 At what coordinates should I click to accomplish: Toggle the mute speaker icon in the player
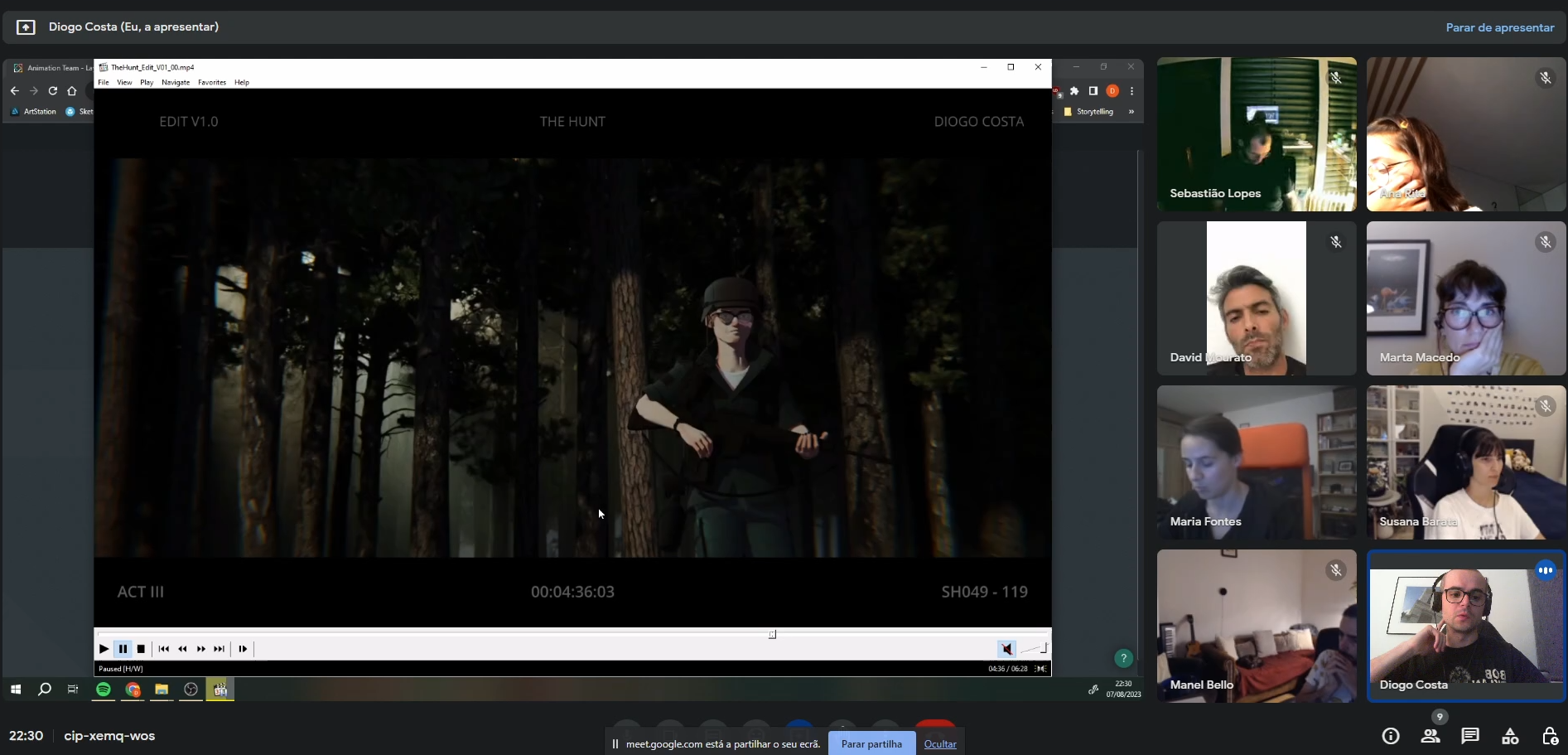pos(1006,649)
